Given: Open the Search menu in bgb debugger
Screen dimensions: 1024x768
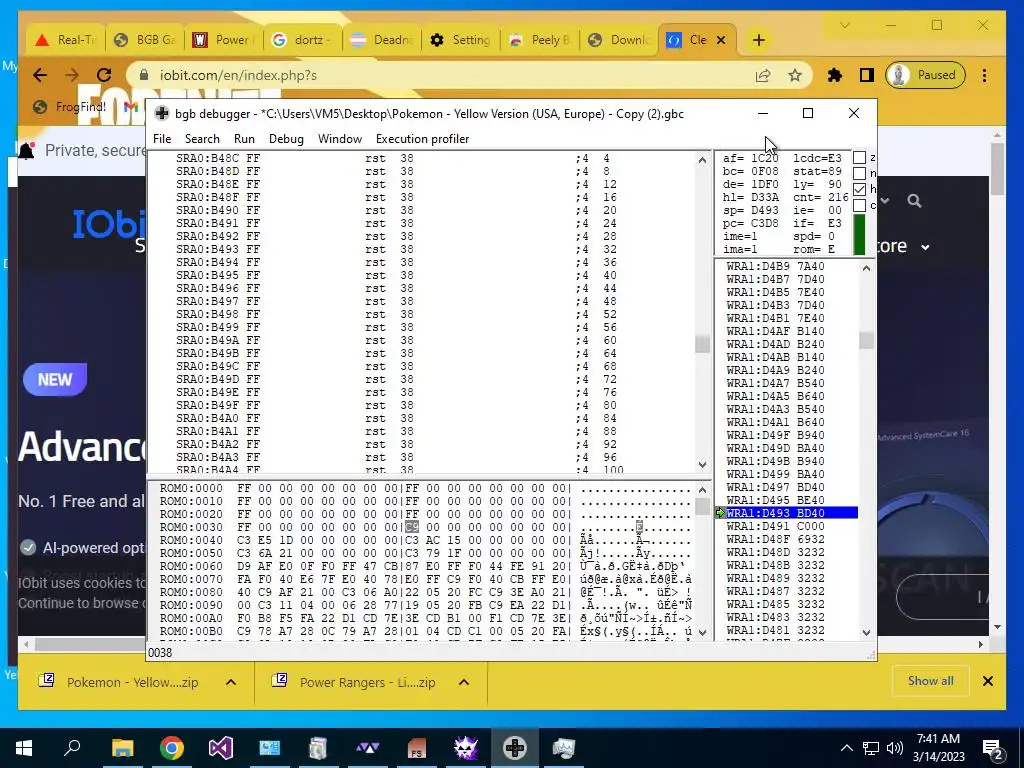Looking at the screenshot, I should point(202,138).
